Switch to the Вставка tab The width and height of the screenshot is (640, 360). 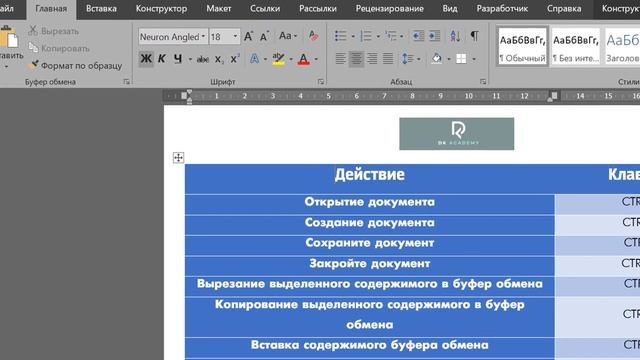pyautogui.click(x=101, y=9)
